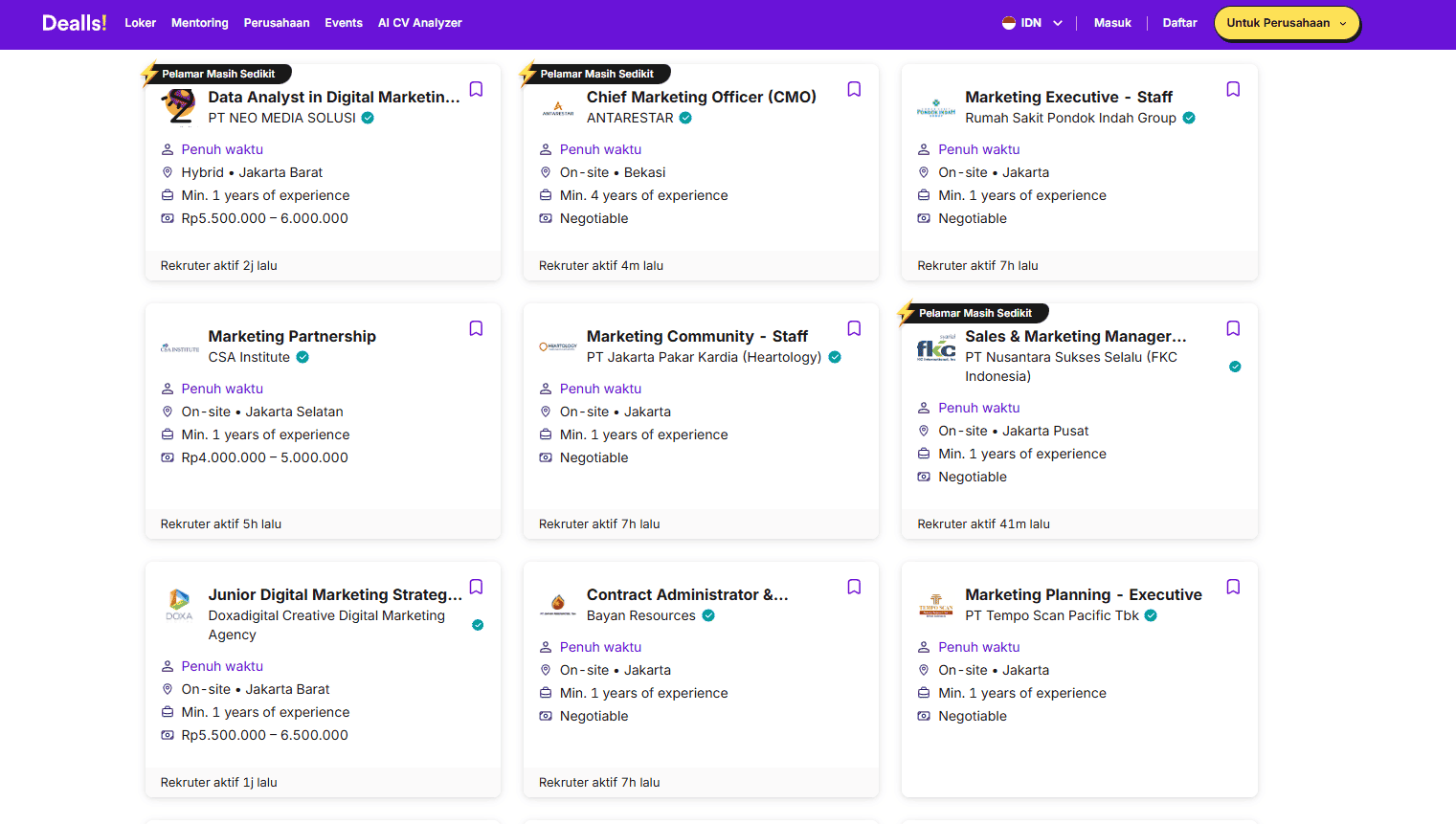Open Sales & Marketing Manager job title
This screenshot has width=1456, height=824.
tap(1076, 336)
